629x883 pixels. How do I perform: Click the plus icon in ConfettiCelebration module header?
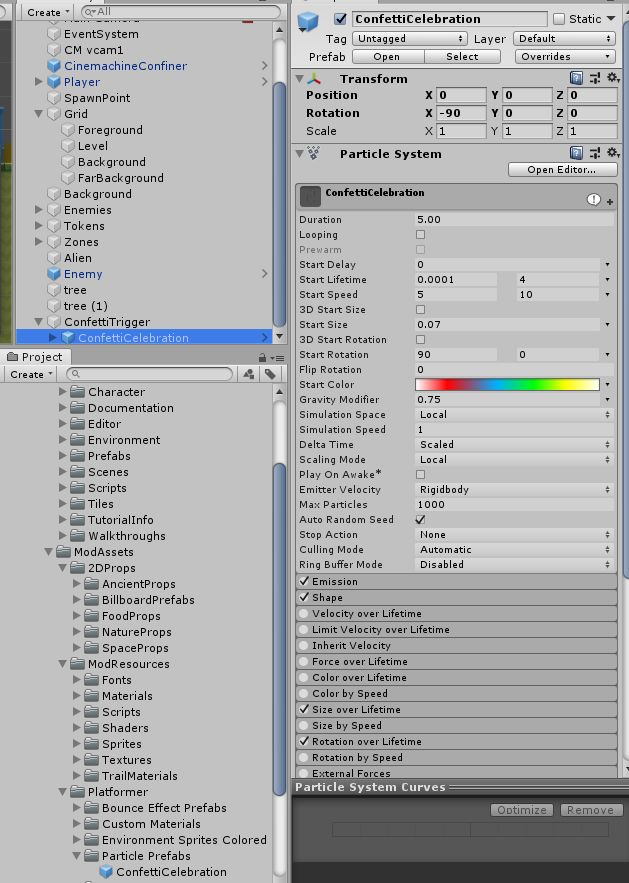[609, 201]
